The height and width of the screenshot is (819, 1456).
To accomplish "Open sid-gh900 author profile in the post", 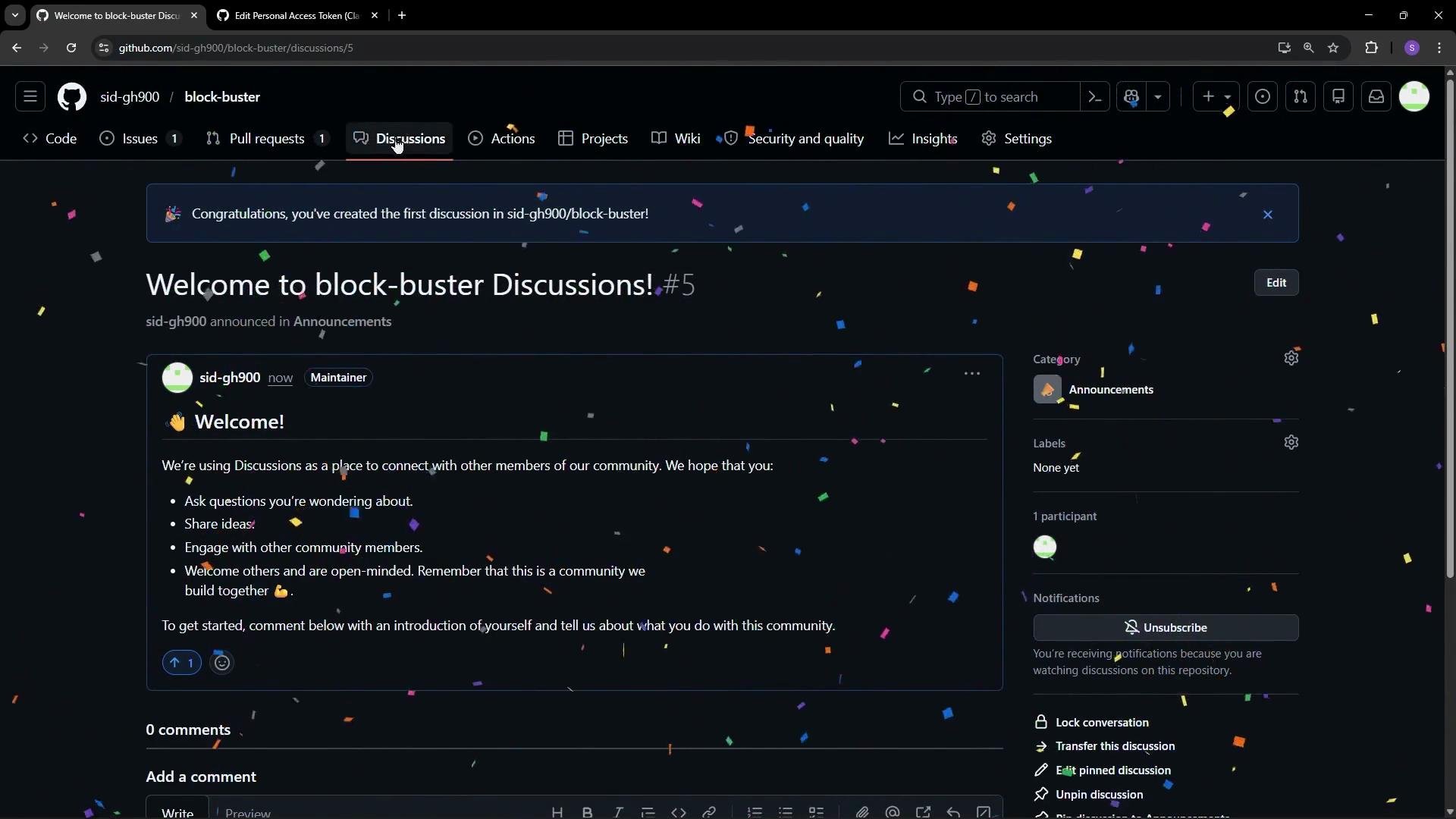I will (230, 378).
